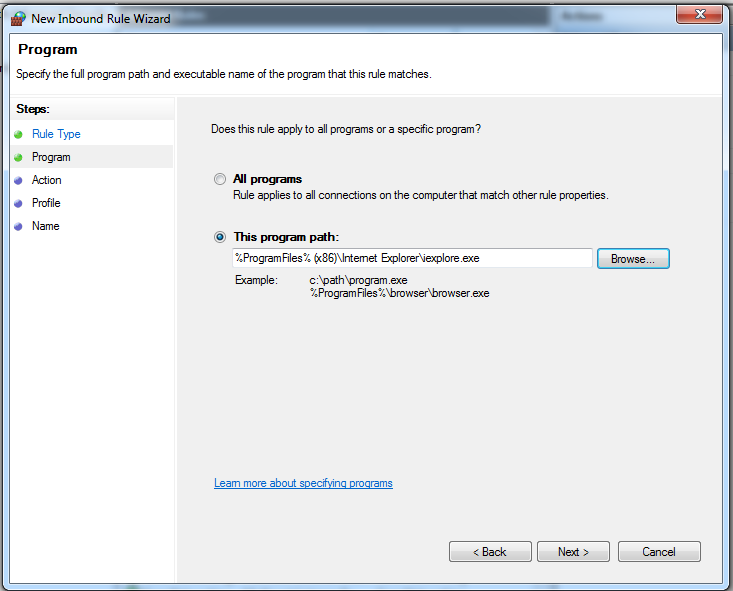Go to the Action step label
This screenshot has height=591, width=733.
(46, 180)
